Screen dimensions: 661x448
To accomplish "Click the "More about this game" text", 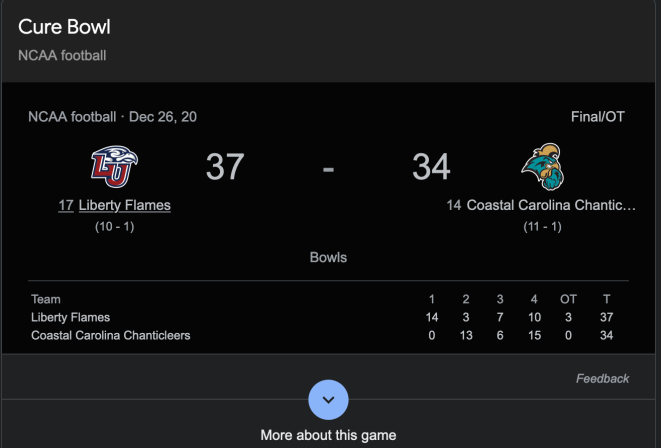I will click(x=328, y=435).
